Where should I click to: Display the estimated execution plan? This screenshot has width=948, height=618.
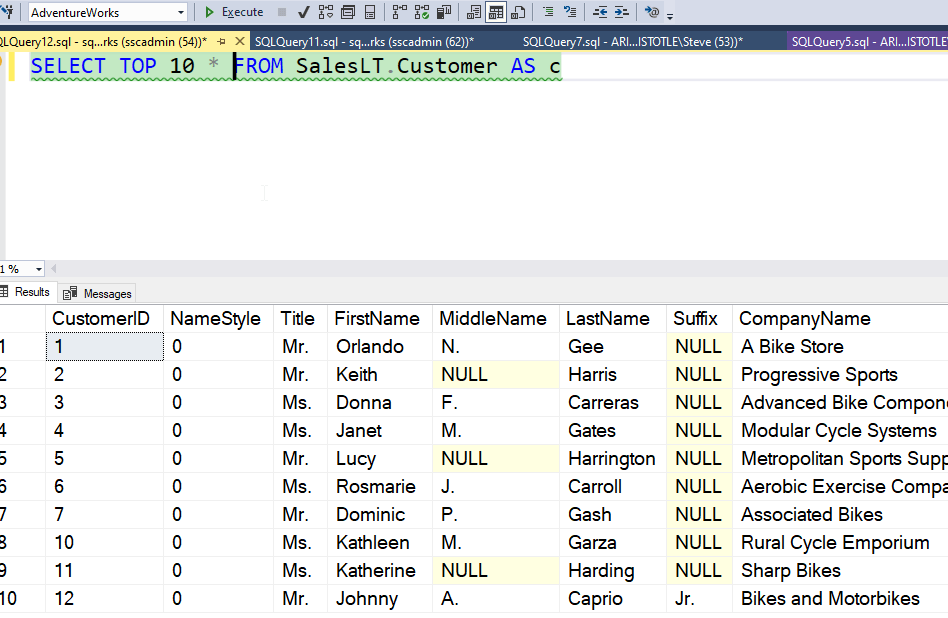[x=326, y=12]
